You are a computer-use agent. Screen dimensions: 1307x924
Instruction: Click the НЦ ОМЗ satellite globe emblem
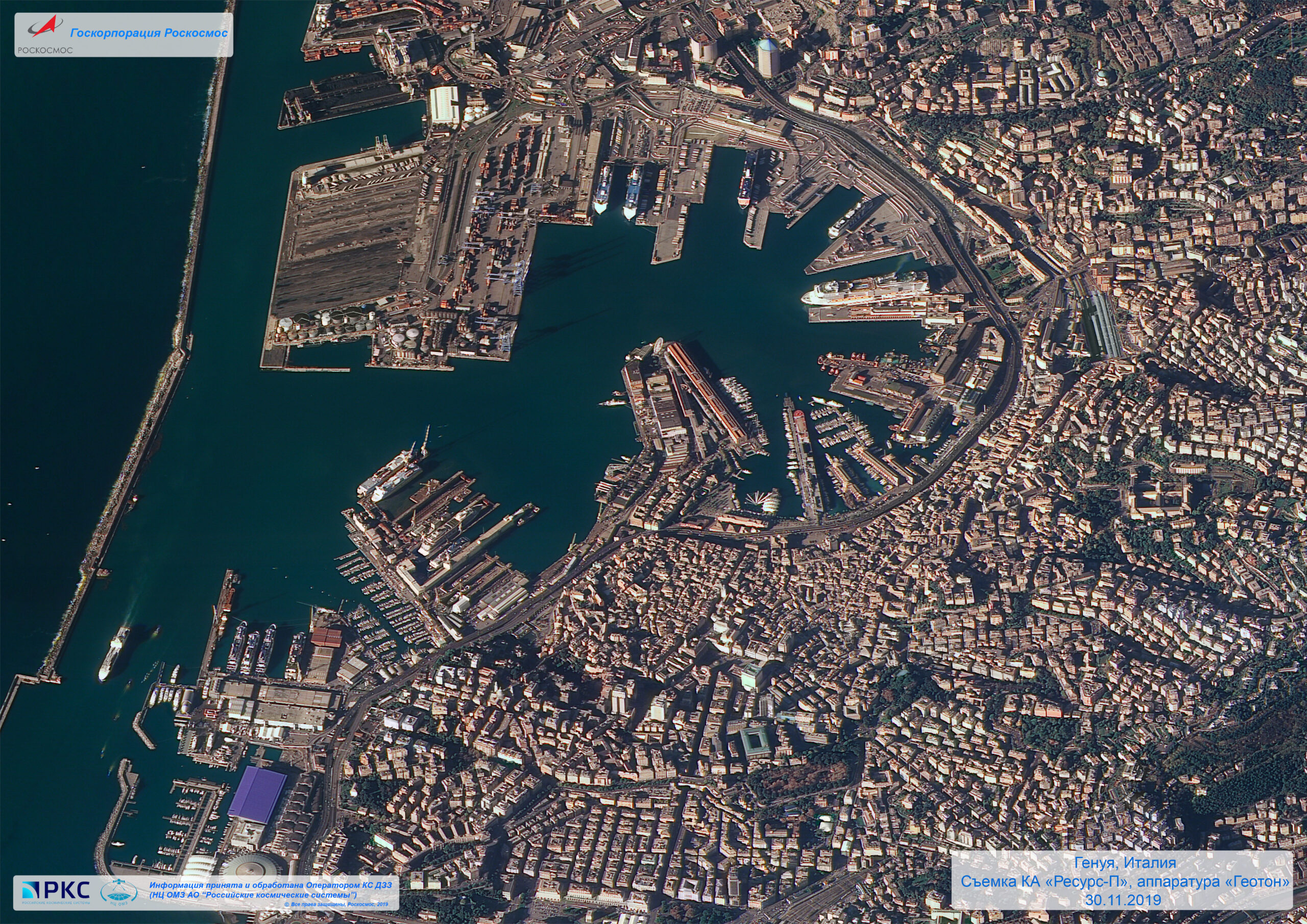pos(119,891)
